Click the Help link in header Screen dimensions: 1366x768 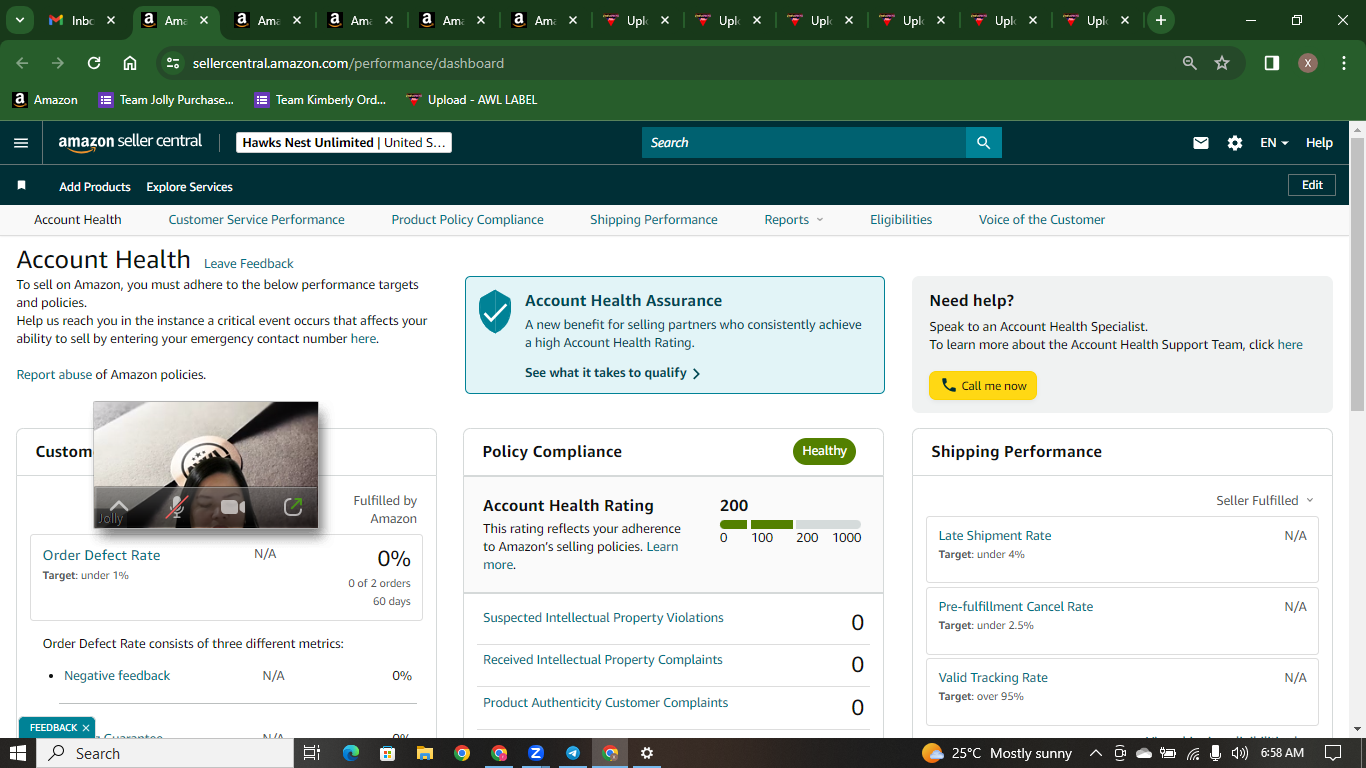1319,143
